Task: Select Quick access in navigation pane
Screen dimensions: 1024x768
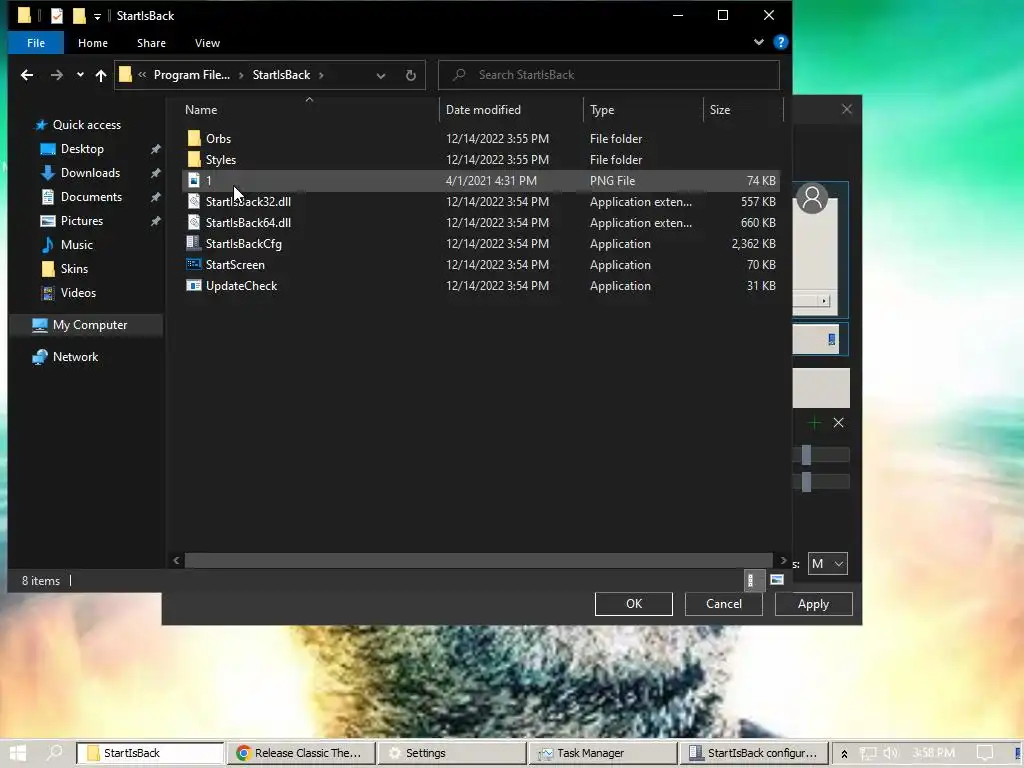Action: (x=86, y=125)
